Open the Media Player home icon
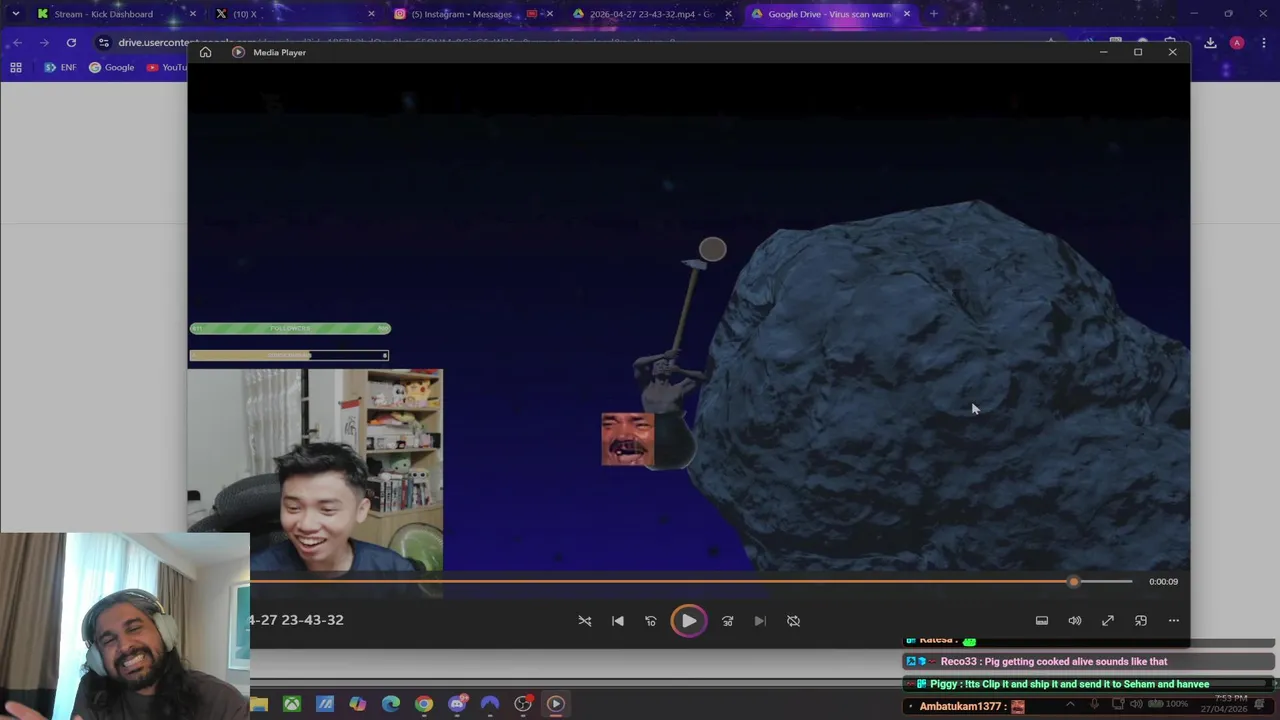Image resolution: width=1280 pixels, height=720 pixels. [x=205, y=52]
